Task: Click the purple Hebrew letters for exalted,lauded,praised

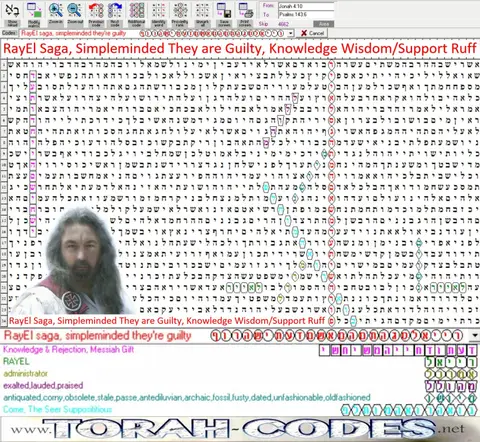Action: (451, 386)
